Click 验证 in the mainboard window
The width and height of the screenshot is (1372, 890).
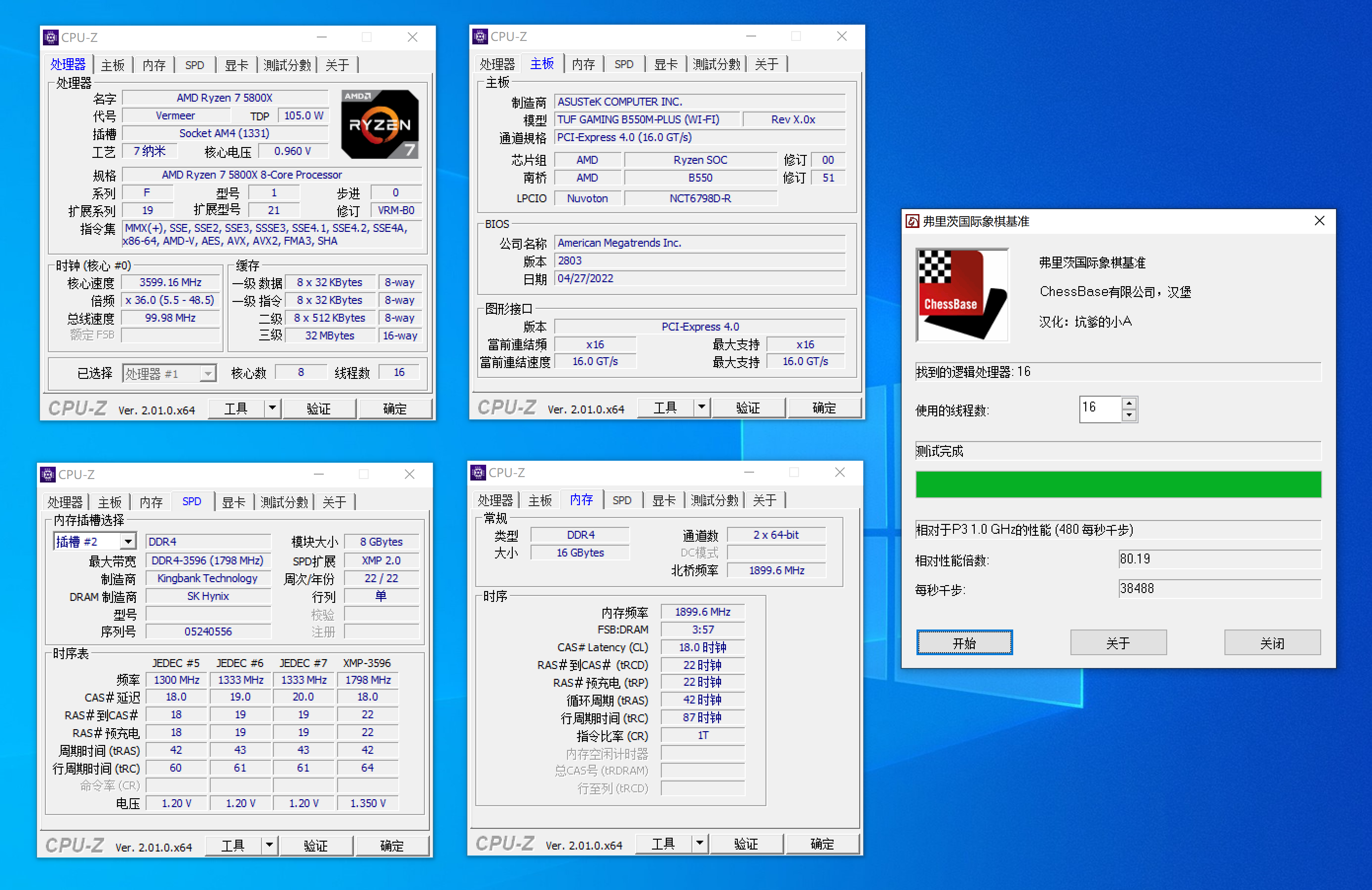click(749, 408)
